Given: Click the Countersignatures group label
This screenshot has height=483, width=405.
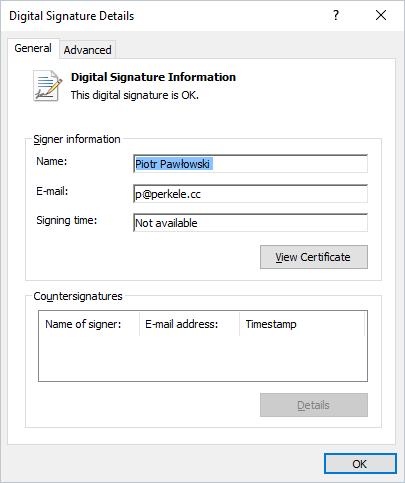Looking at the screenshot, I should [78, 296].
